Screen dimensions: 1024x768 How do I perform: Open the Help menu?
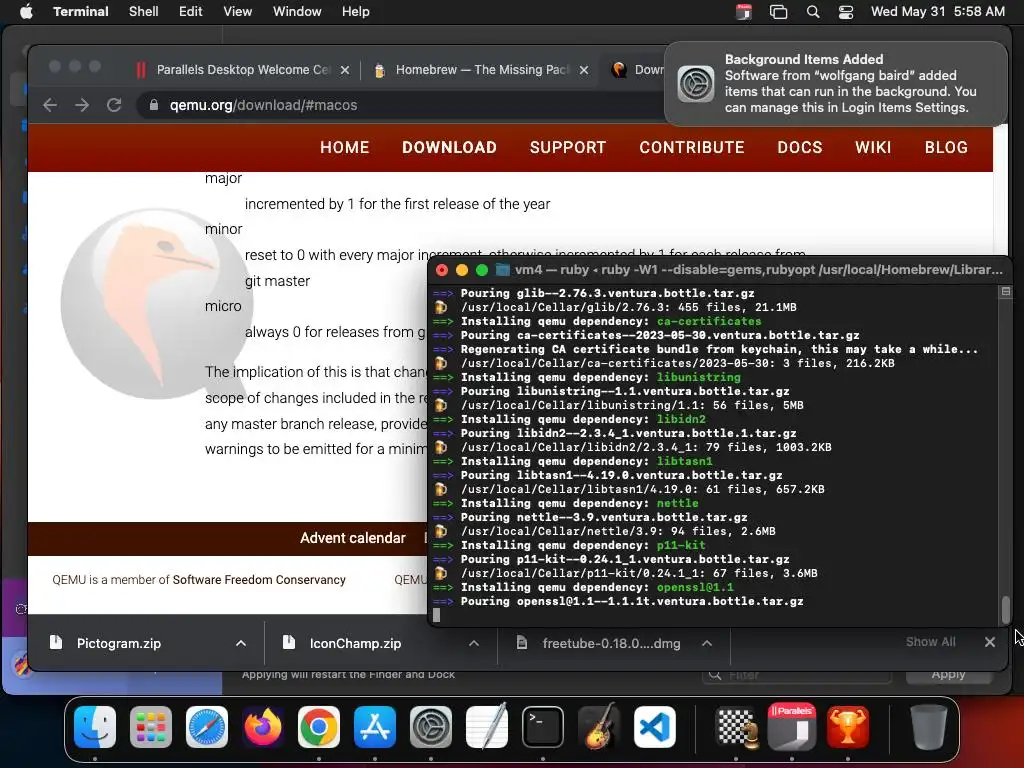point(356,12)
